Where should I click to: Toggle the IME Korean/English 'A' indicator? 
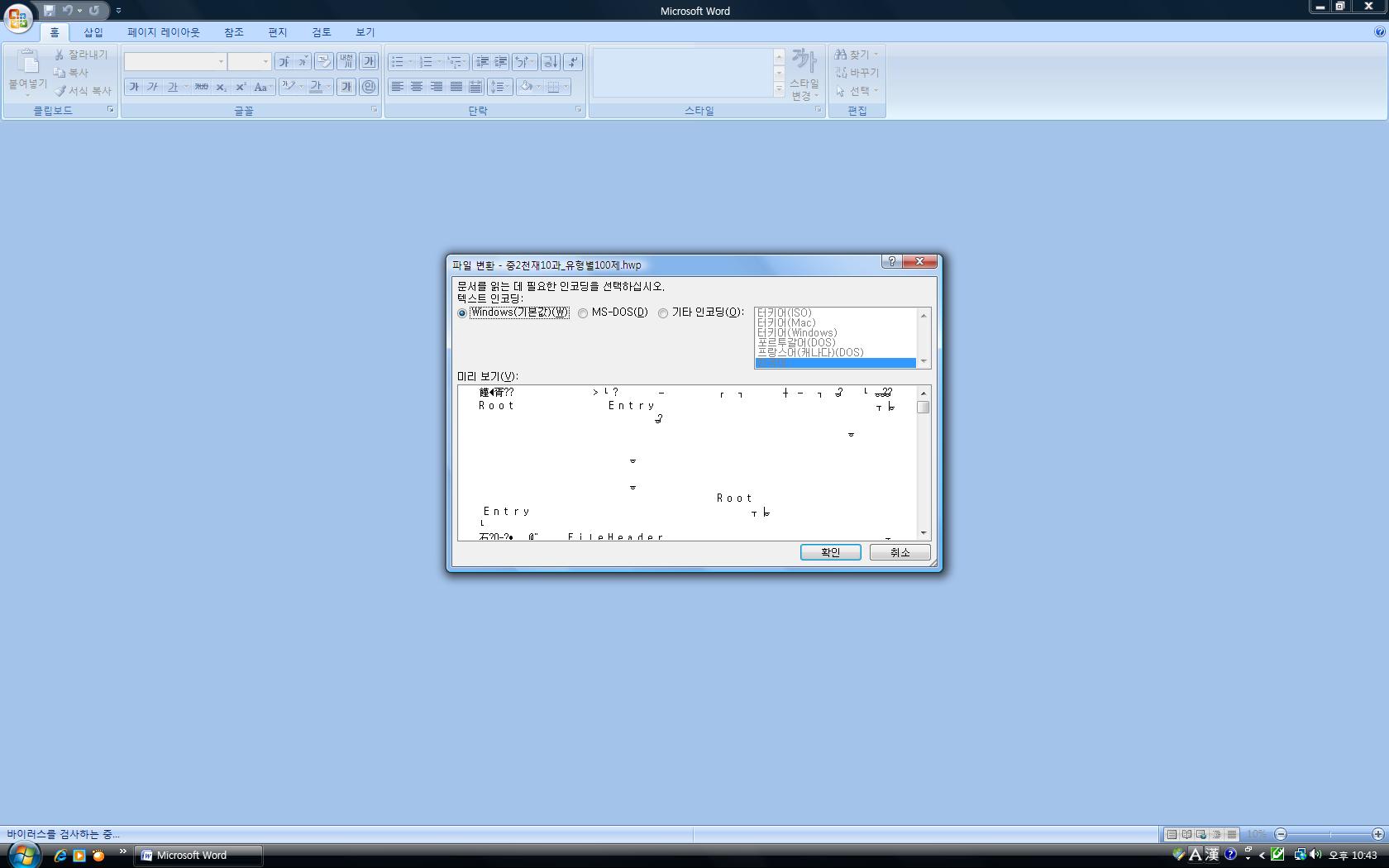1196,855
